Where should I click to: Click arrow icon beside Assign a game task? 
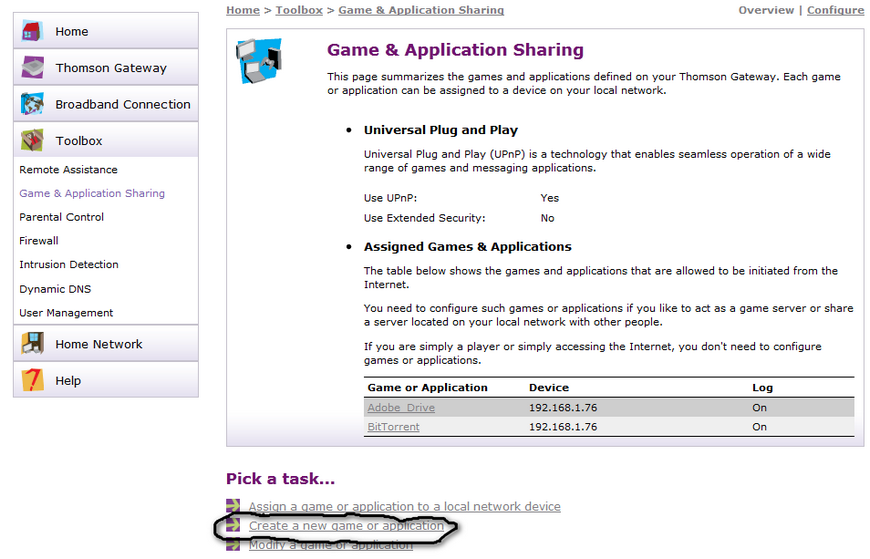click(233, 507)
